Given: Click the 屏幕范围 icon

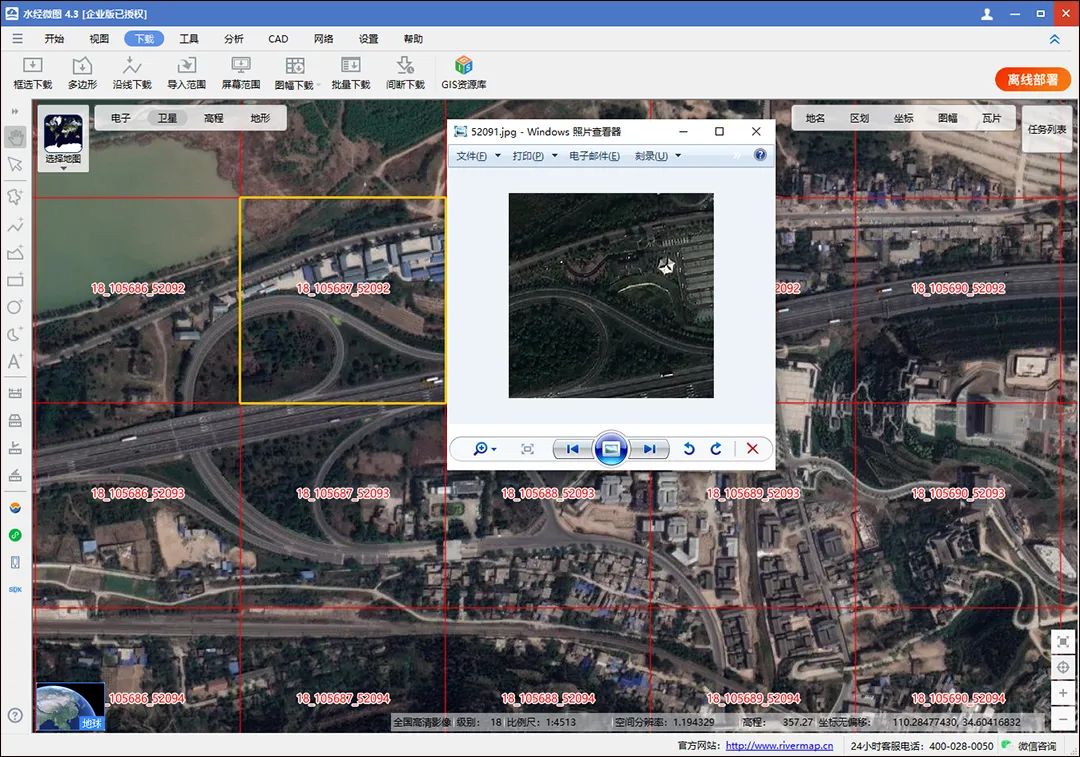Looking at the screenshot, I should 240,73.
